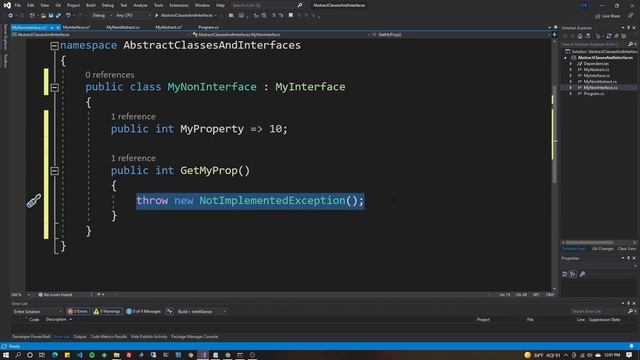Select MyNonAbstract.cs in Solution Explorer

click(x=600, y=82)
